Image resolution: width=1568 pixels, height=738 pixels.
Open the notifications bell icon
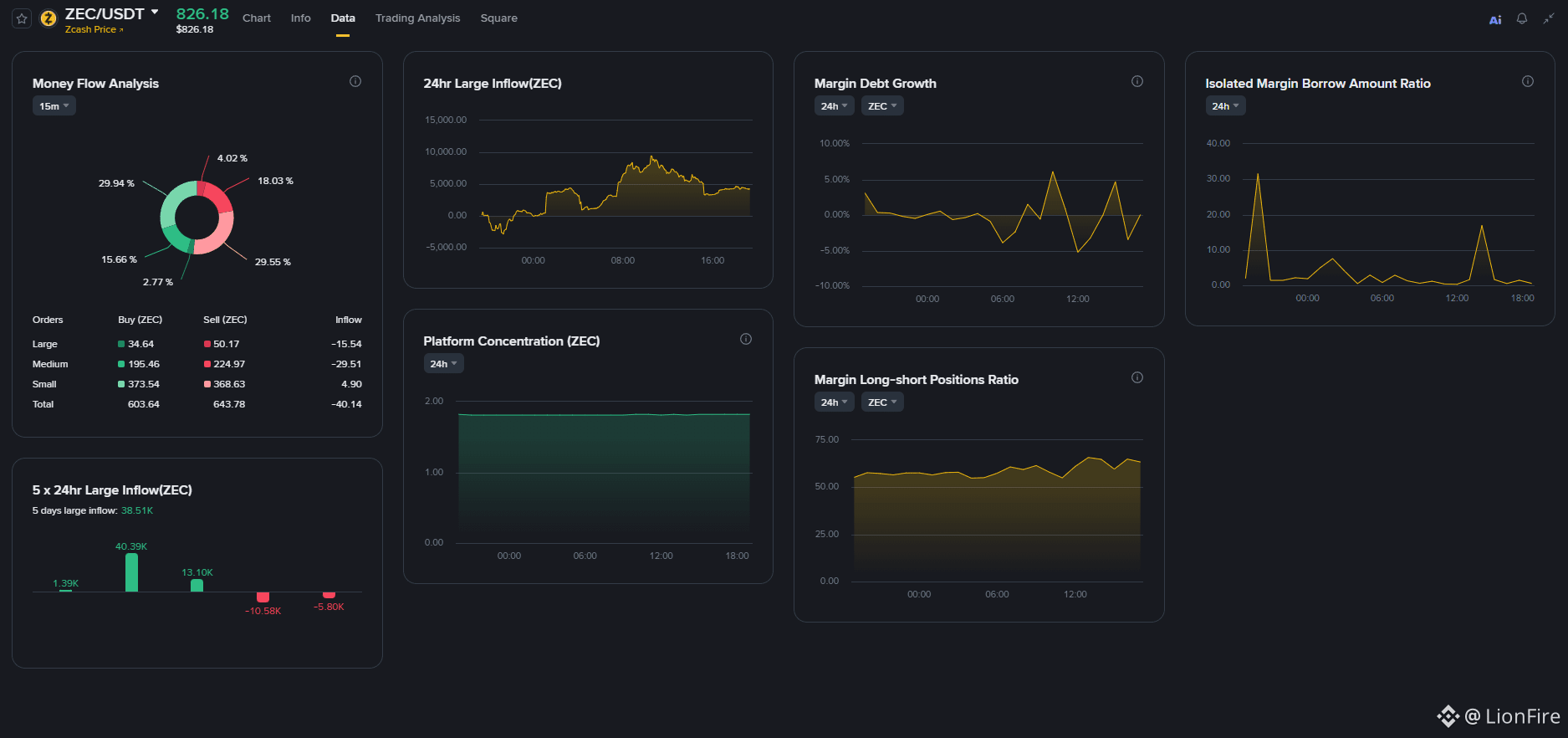[1522, 18]
